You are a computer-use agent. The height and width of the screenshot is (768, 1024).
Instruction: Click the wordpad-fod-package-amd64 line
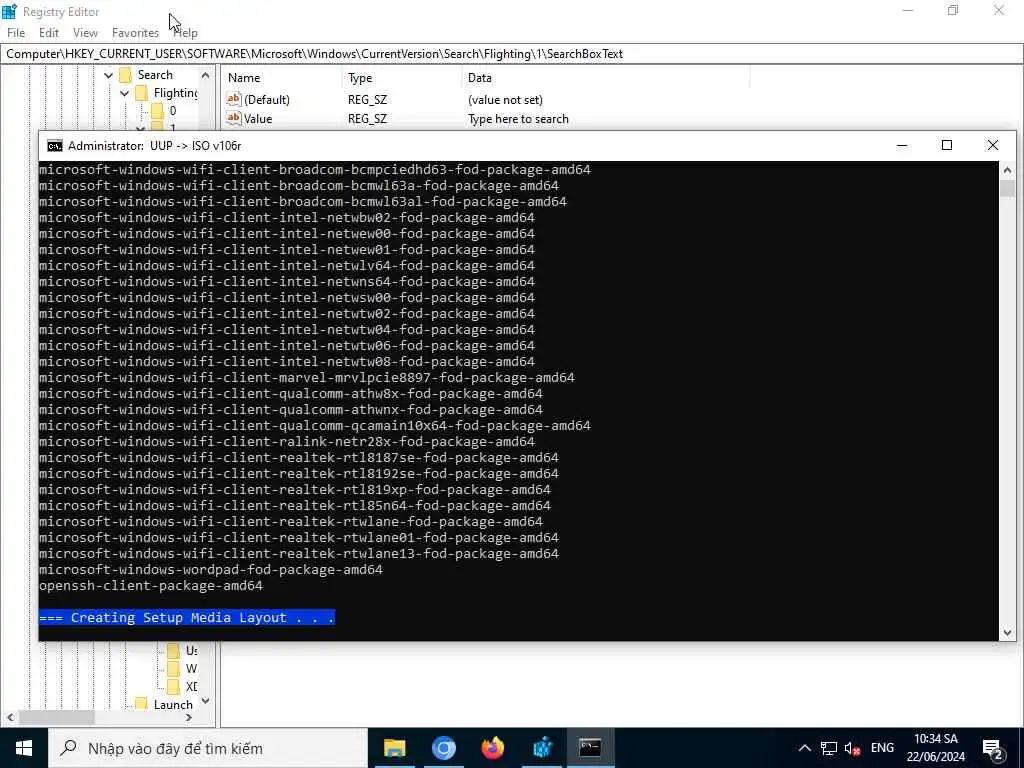[x=211, y=569]
